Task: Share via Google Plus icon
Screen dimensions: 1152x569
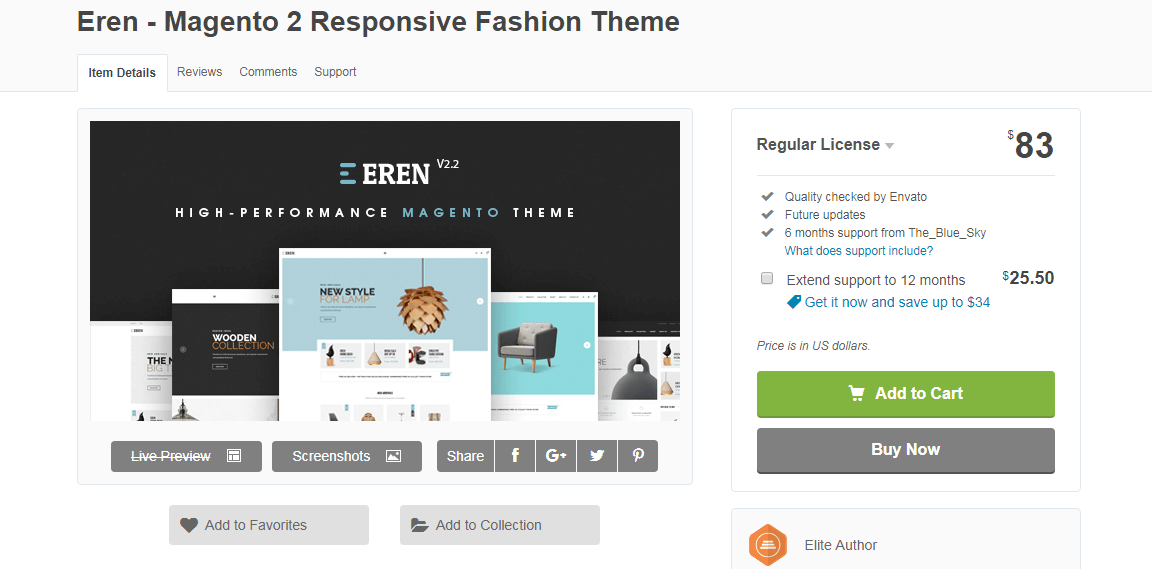Action: (556, 456)
